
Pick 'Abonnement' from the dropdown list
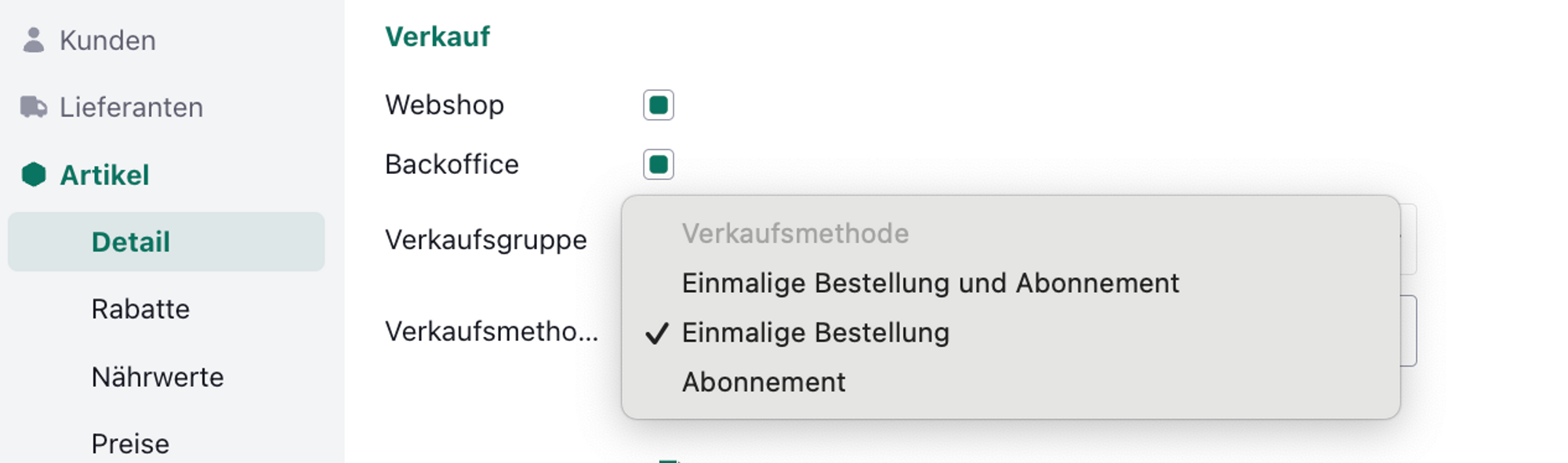(x=764, y=382)
